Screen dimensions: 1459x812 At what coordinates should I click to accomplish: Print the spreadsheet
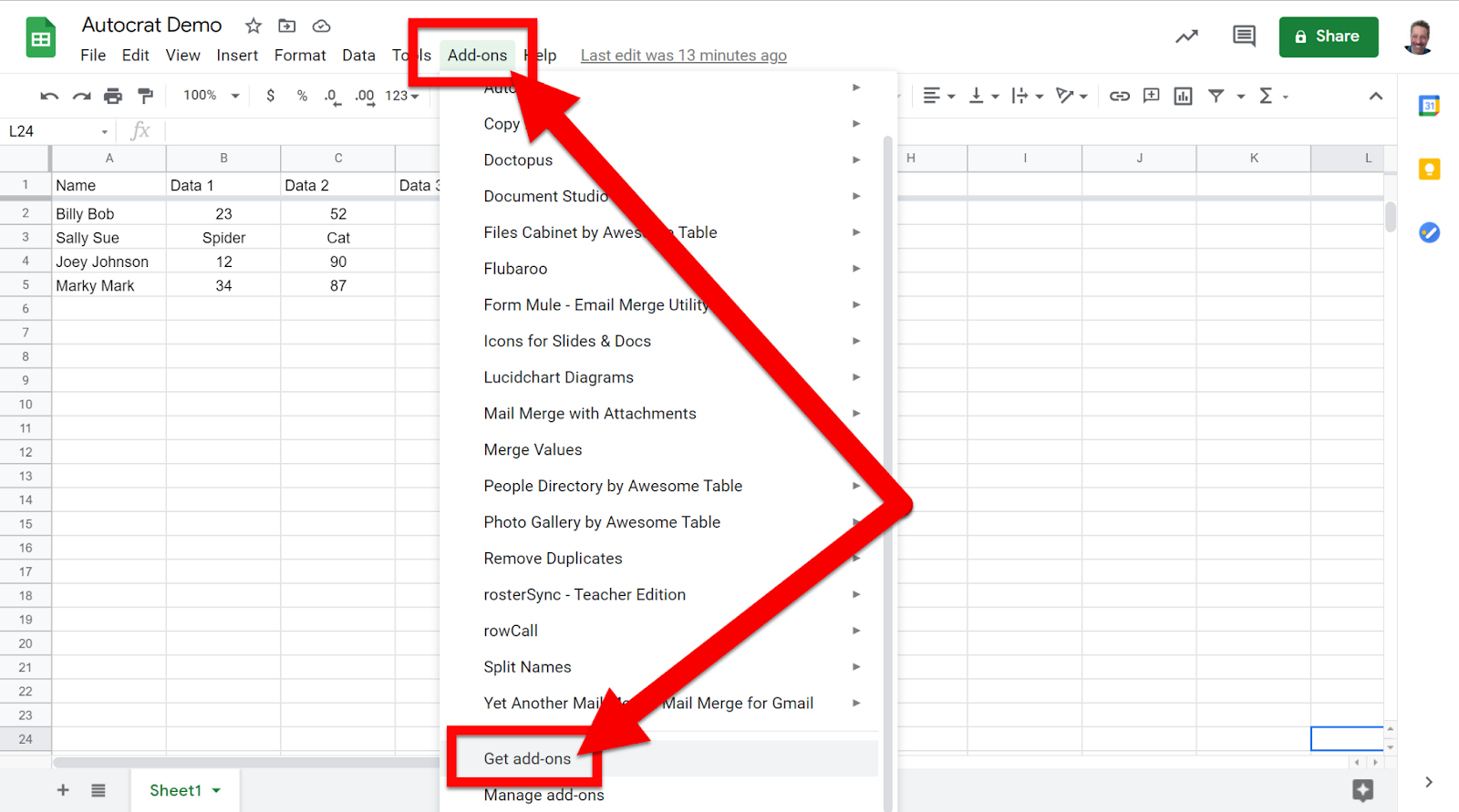(x=113, y=96)
